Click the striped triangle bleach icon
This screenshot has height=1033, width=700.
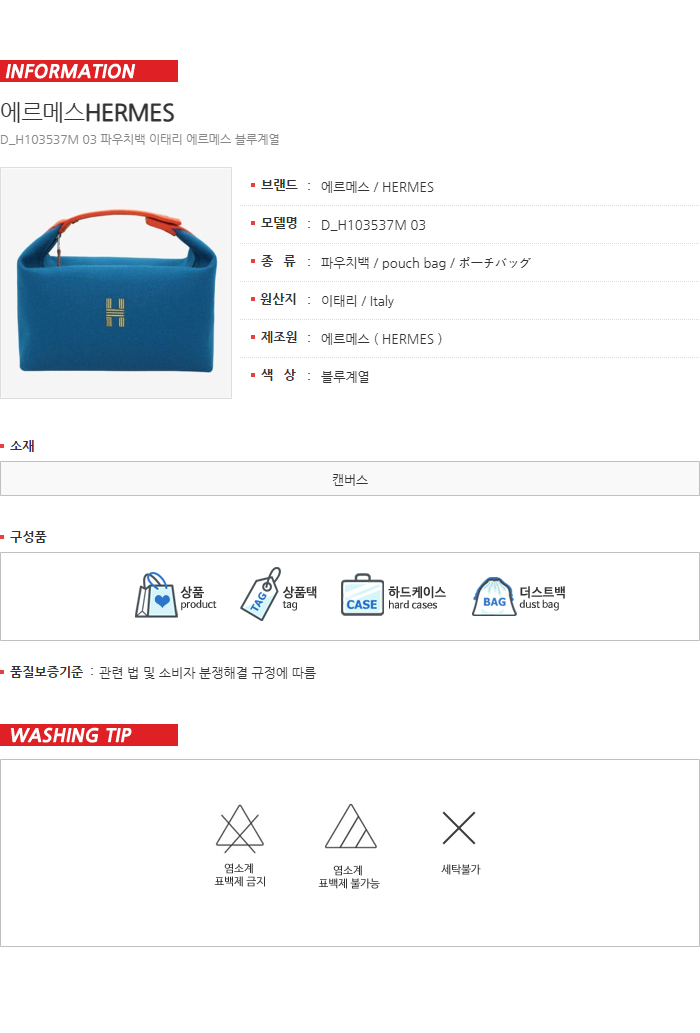pyautogui.click(x=350, y=826)
